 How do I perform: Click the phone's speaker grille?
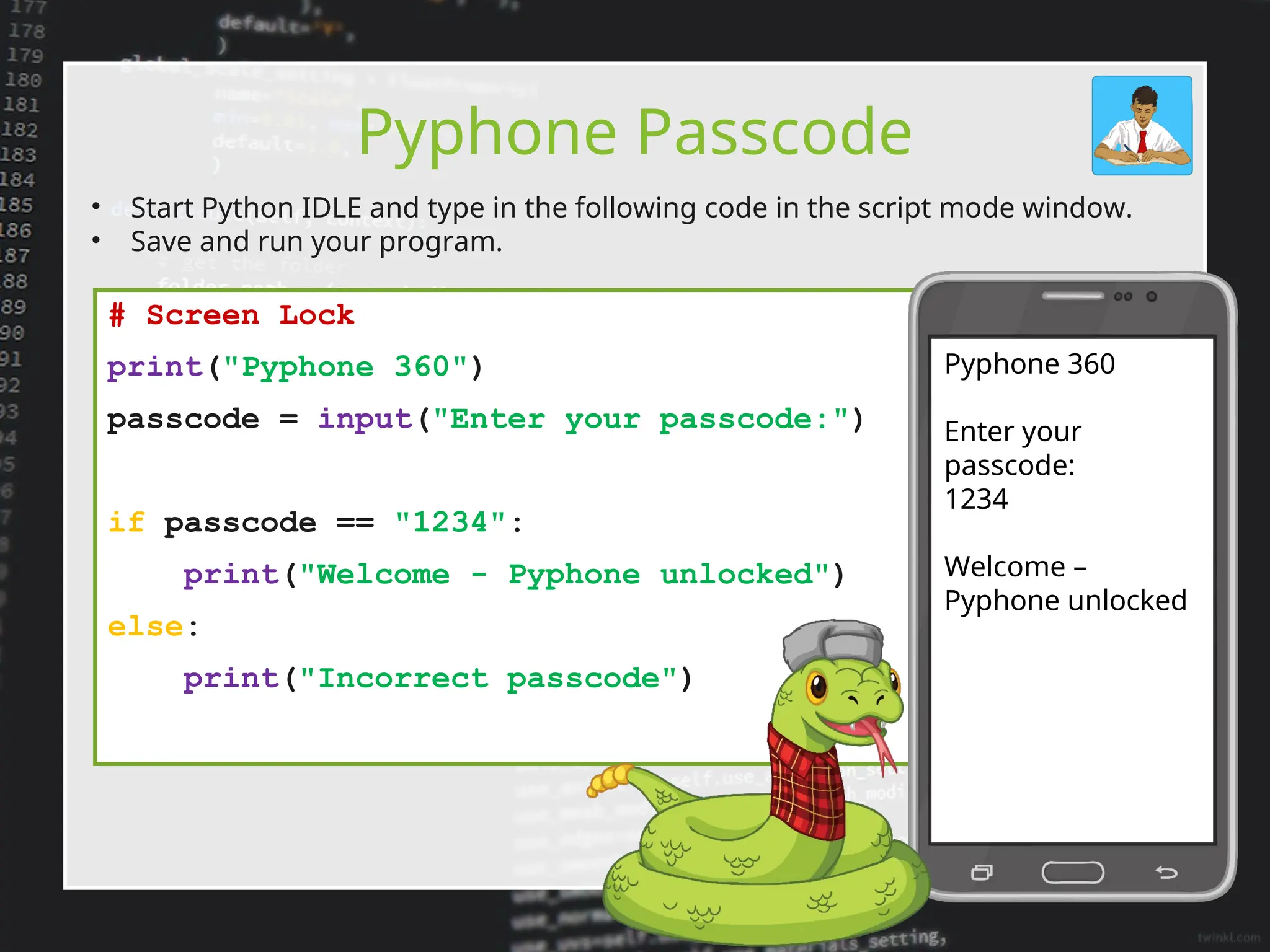click(1073, 296)
